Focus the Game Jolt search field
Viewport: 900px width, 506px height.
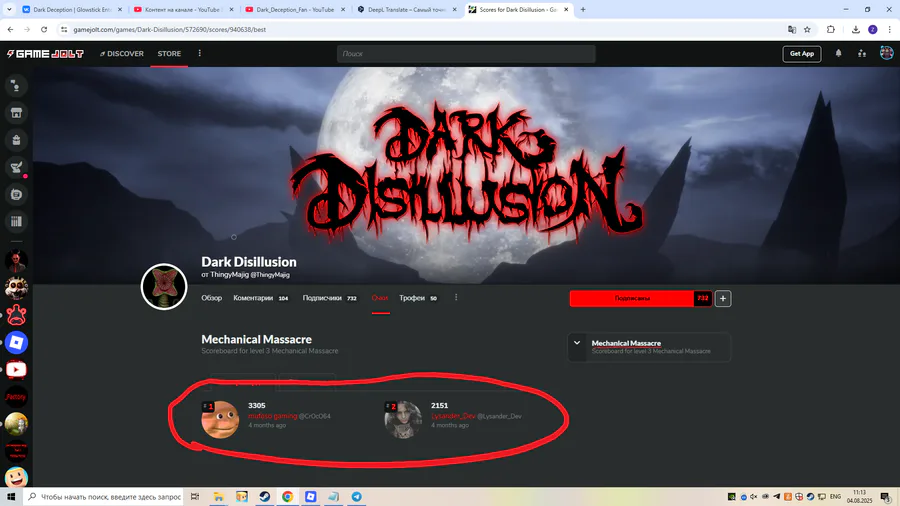pos(466,54)
